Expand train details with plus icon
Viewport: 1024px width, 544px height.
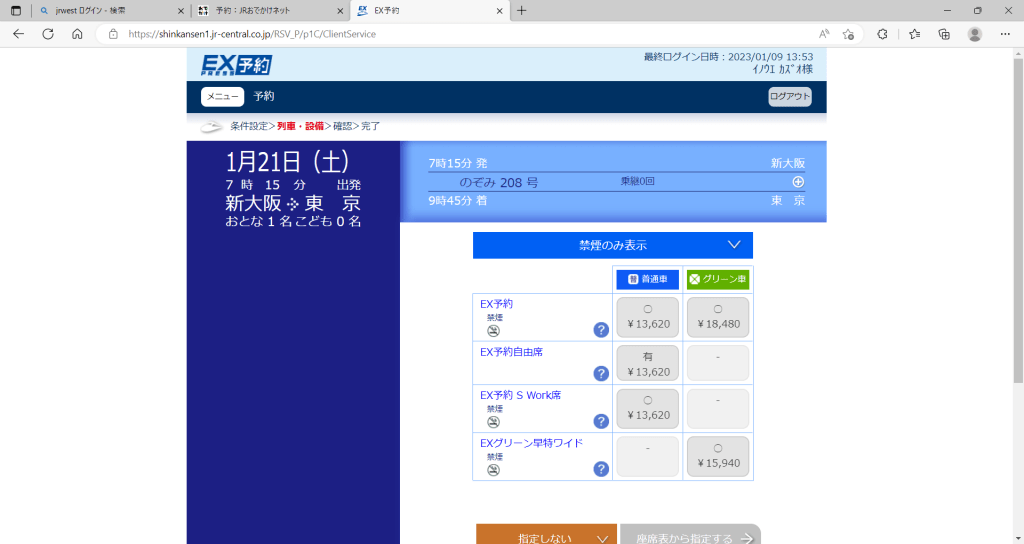click(x=798, y=182)
